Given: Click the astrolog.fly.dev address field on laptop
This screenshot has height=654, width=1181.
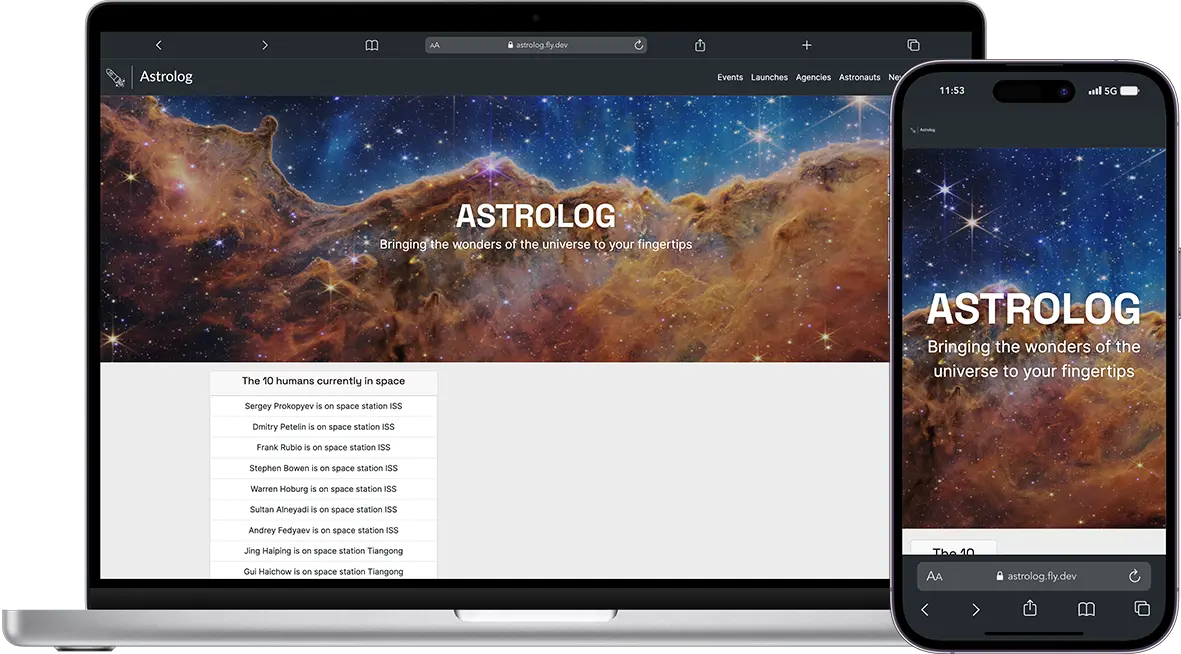Looking at the screenshot, I should tap(538, 45).
